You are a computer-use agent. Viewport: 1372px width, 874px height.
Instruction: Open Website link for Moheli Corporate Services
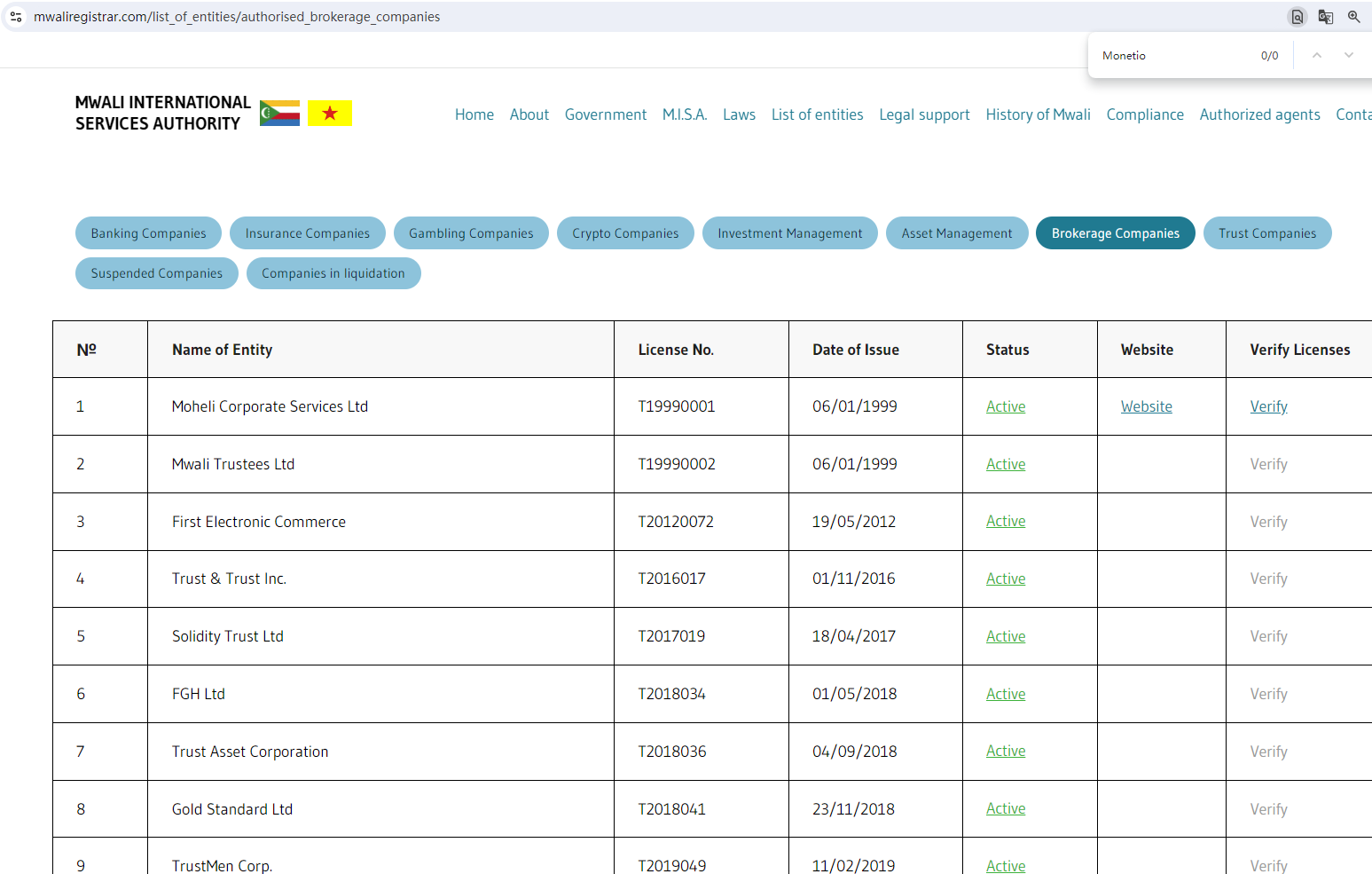coord(1146,406)
